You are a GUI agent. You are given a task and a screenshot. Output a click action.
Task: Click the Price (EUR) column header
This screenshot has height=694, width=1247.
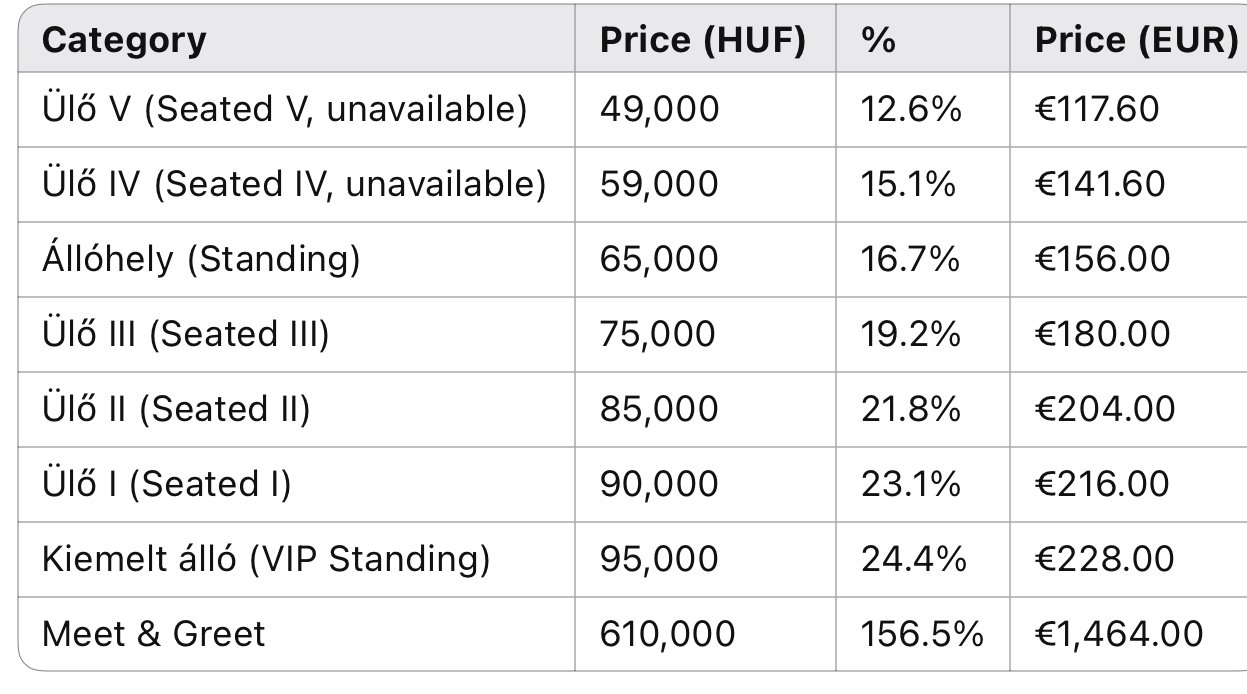pos(1135,40)
